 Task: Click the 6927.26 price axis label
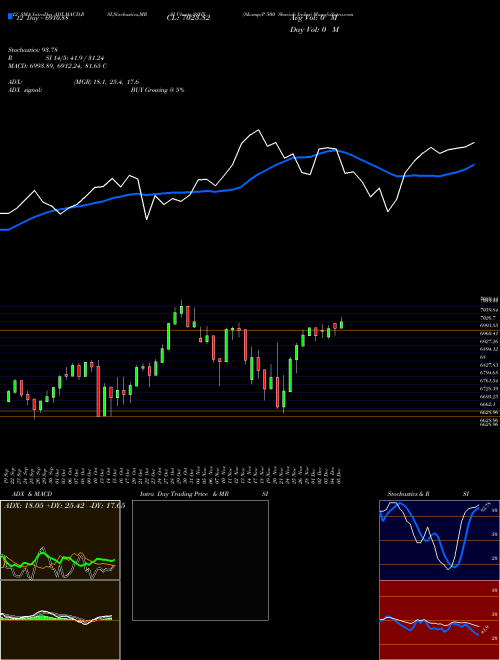[489, 341]
